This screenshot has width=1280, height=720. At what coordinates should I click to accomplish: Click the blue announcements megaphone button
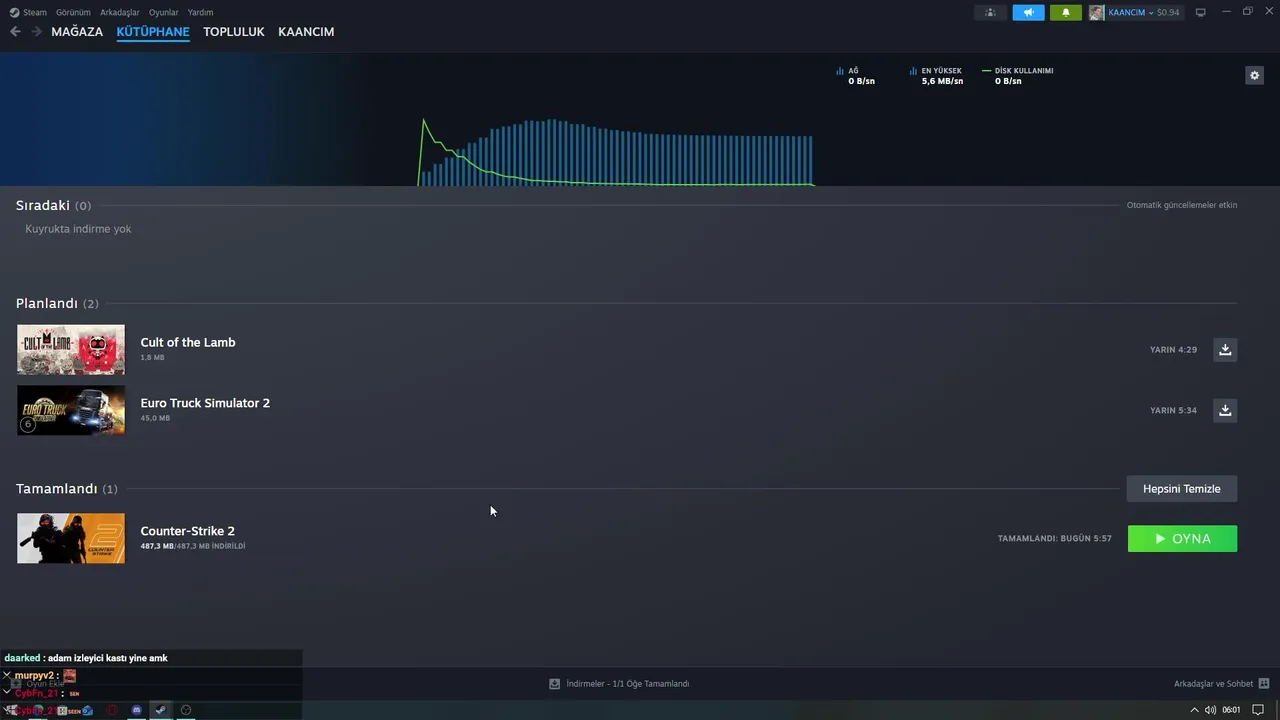click(1028, 12)
